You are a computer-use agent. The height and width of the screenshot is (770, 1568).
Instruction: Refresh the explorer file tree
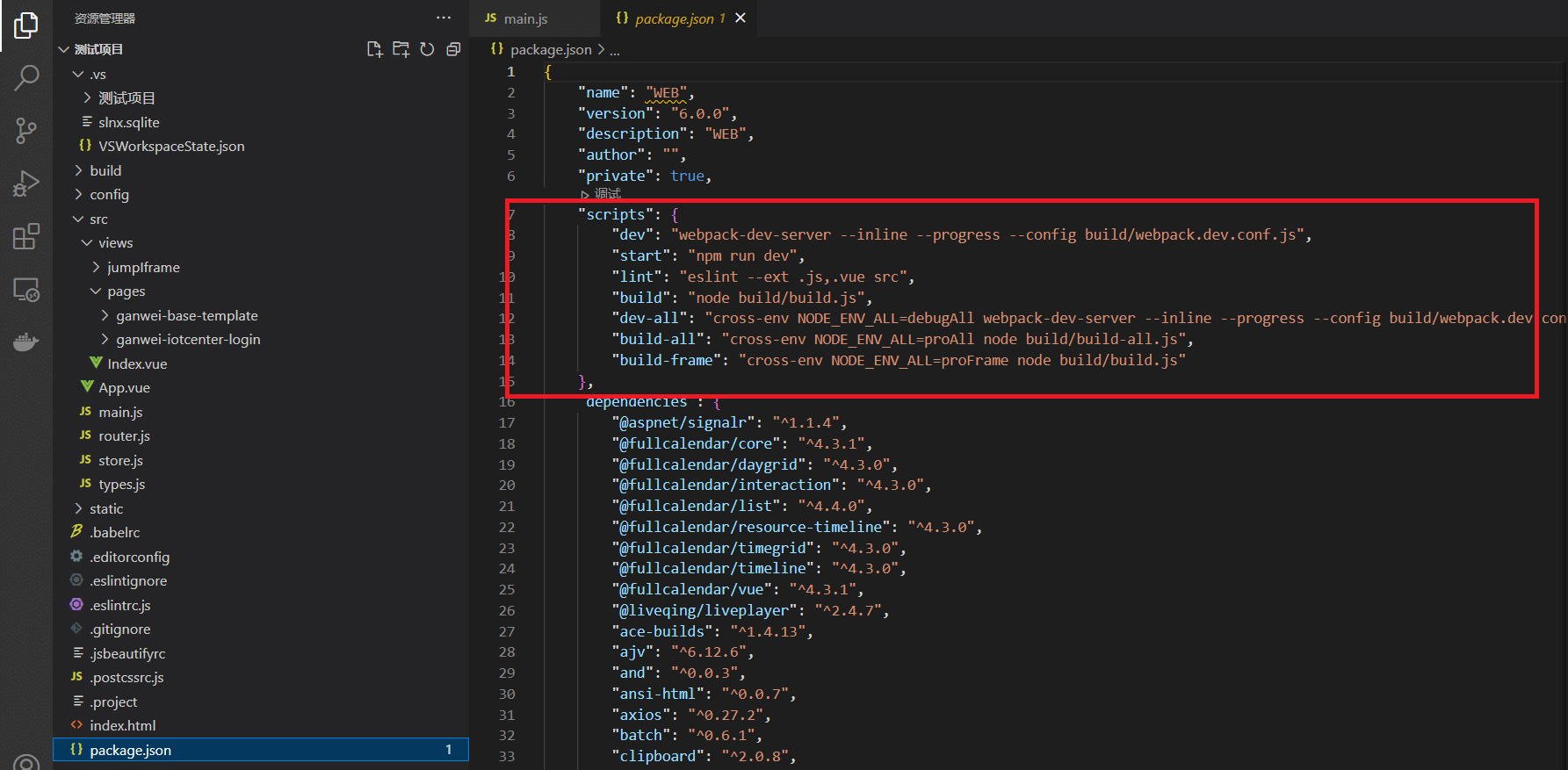point(427,49)
